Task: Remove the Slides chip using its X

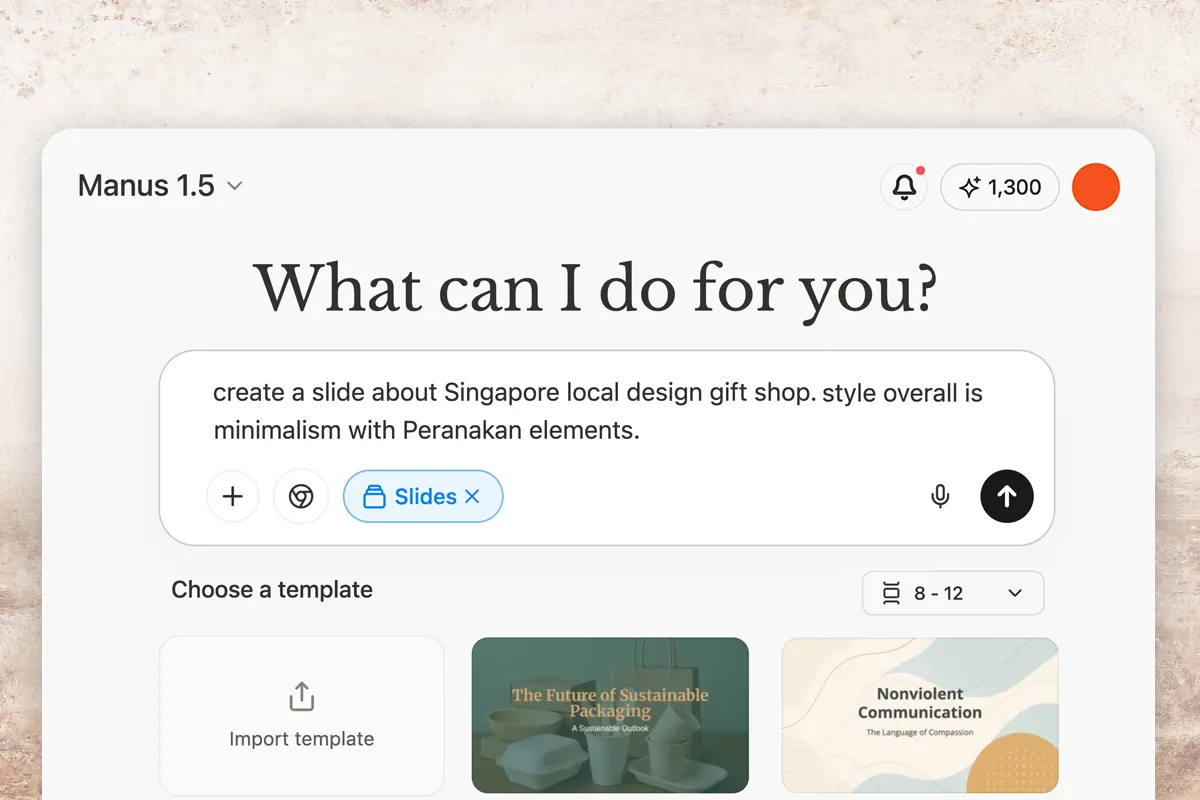Action: (x=473, y=496)
